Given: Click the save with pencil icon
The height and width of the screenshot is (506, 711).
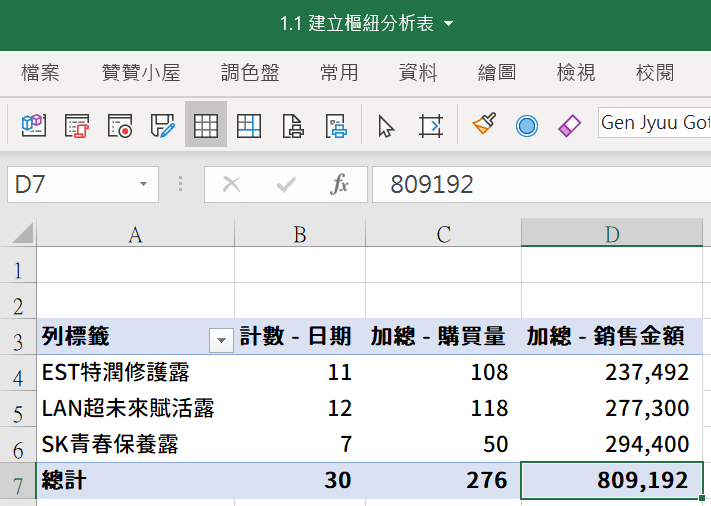Looking at the screenshot, I should click(x=162, y=125).
